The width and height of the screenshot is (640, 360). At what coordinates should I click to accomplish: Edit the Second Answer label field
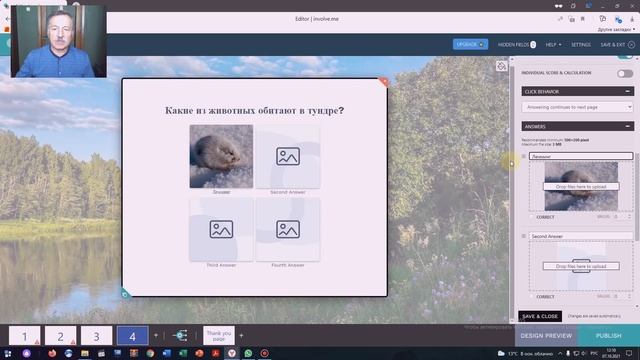pyautogui.click(x=581, y=236)
